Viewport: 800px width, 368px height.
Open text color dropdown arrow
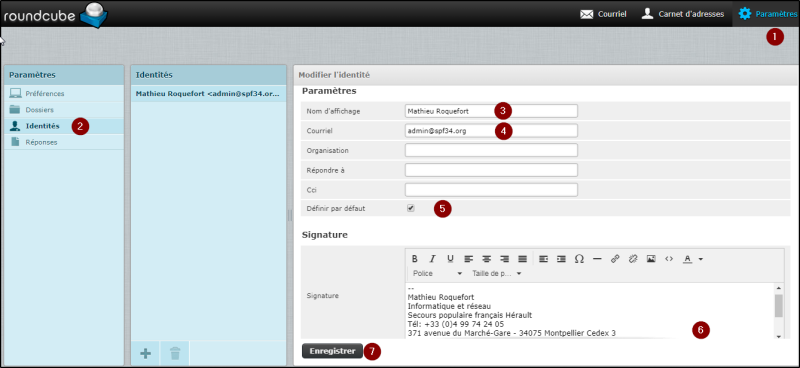[x=701, y=259]
